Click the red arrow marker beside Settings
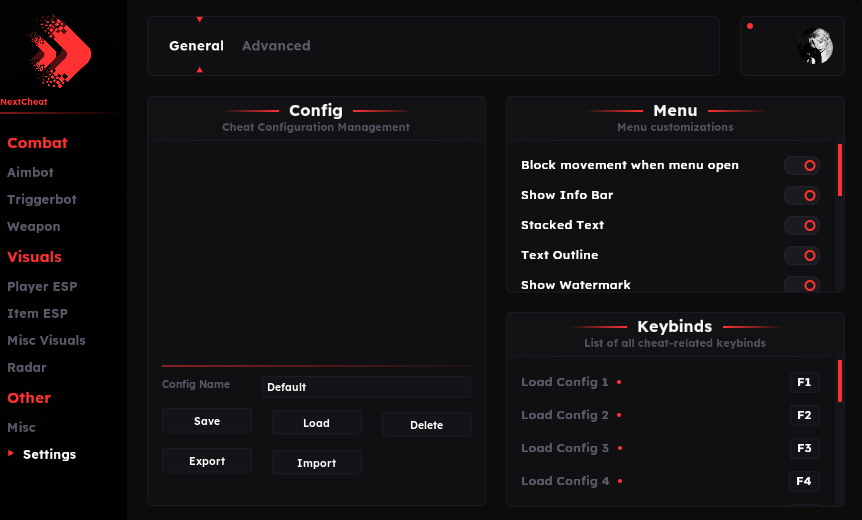Screen dimensions: 862x520 point(10,453)
